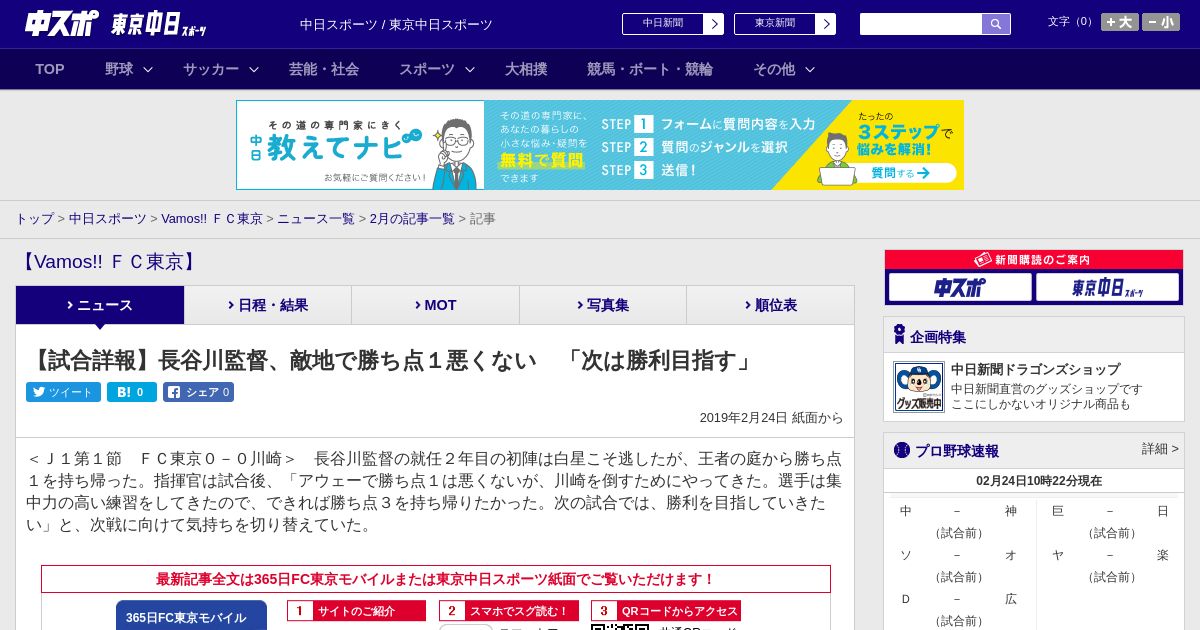
Task: Click ニュース一覧 breadcrumb link
Action: [316, 218]
